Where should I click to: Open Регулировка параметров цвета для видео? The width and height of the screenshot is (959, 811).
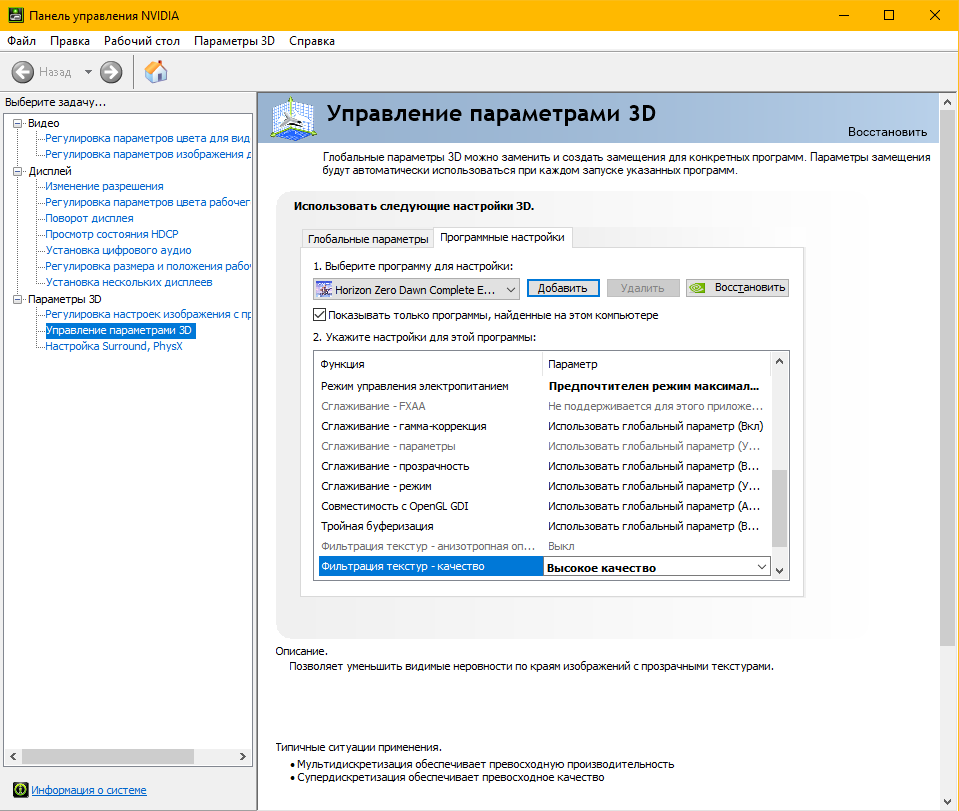[x=147, y=138]
